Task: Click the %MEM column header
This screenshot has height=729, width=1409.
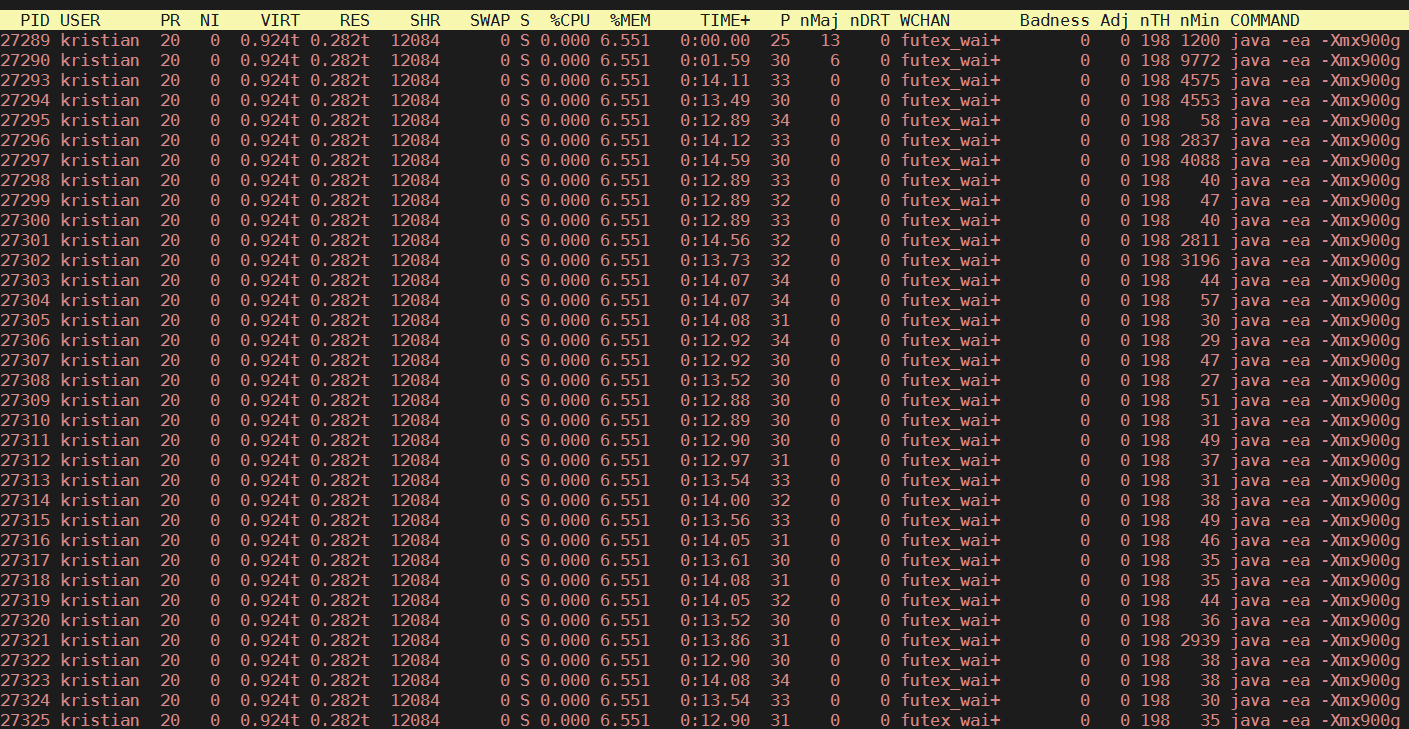Action: [x=630, y=20]
